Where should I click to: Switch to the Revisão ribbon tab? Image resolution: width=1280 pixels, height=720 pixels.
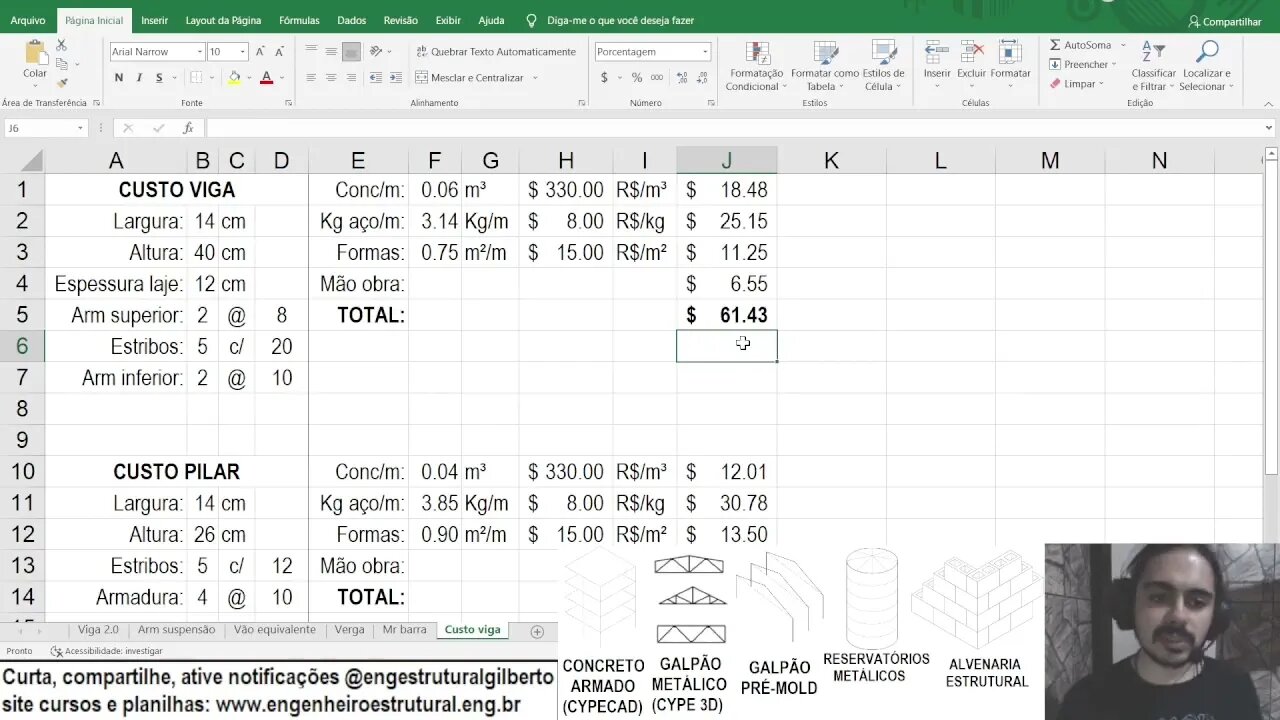coord(401,20)
